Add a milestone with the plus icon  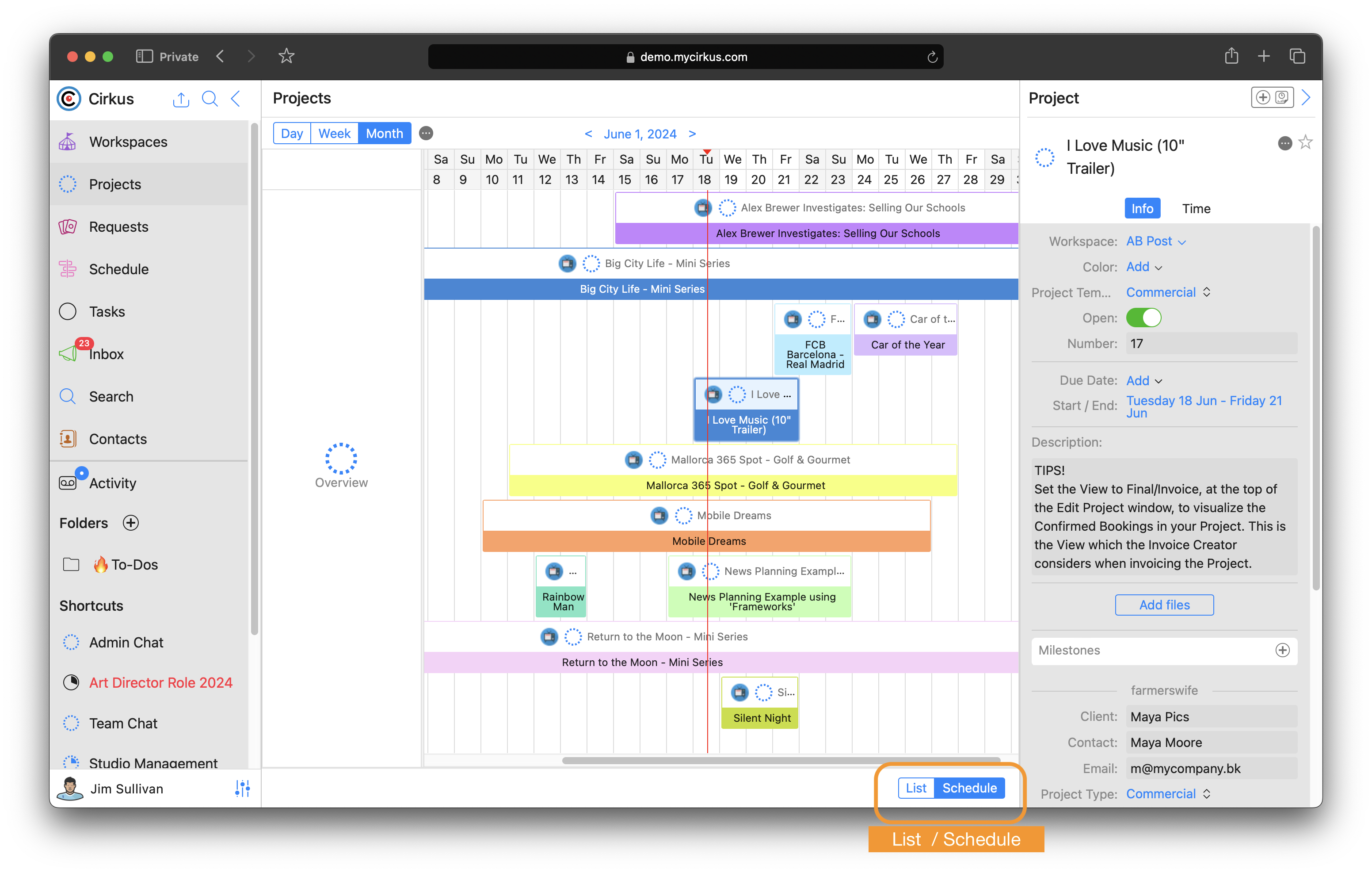click(1282, 651)
